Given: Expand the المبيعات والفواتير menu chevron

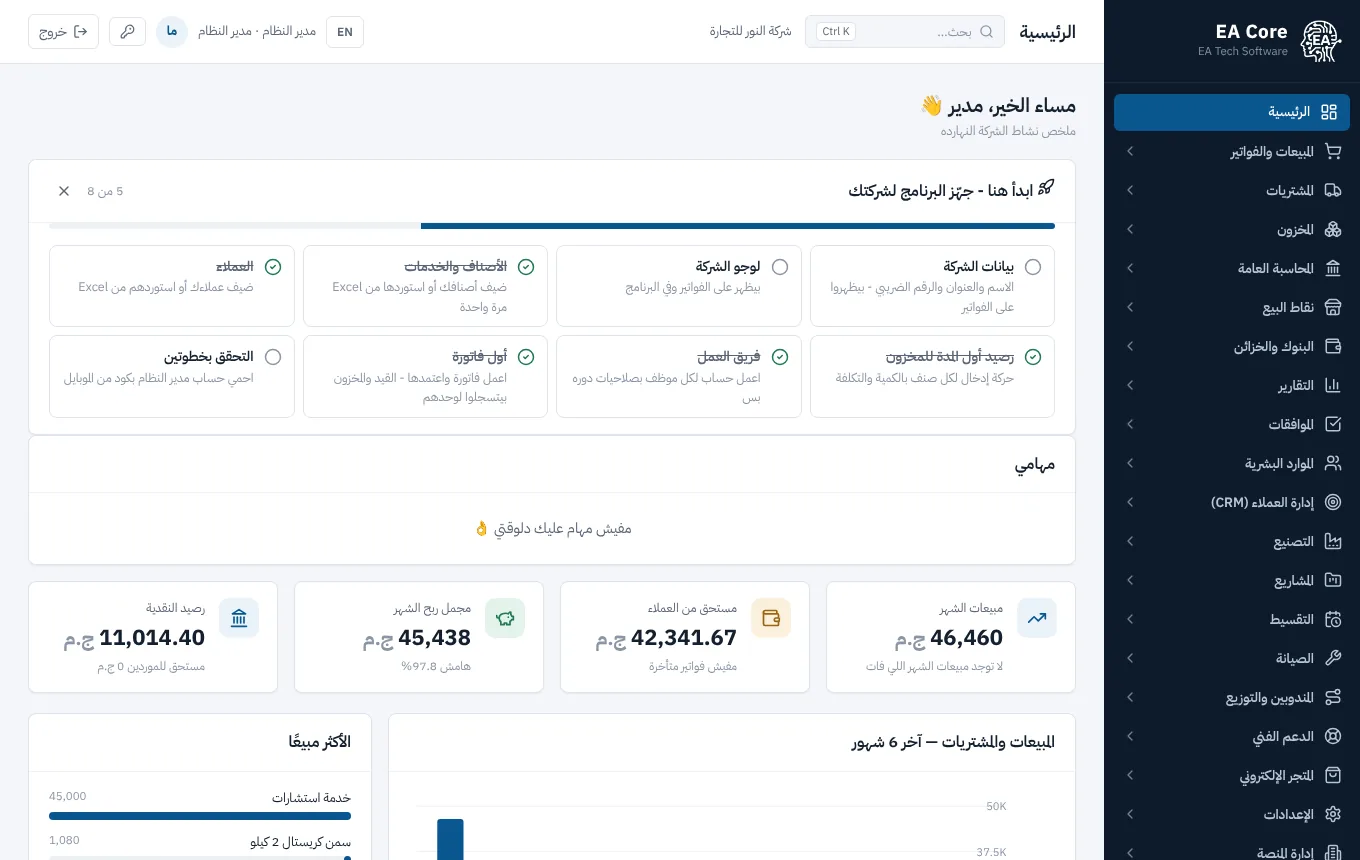Looking at the screenshot, I should [x=1130, y=152].
